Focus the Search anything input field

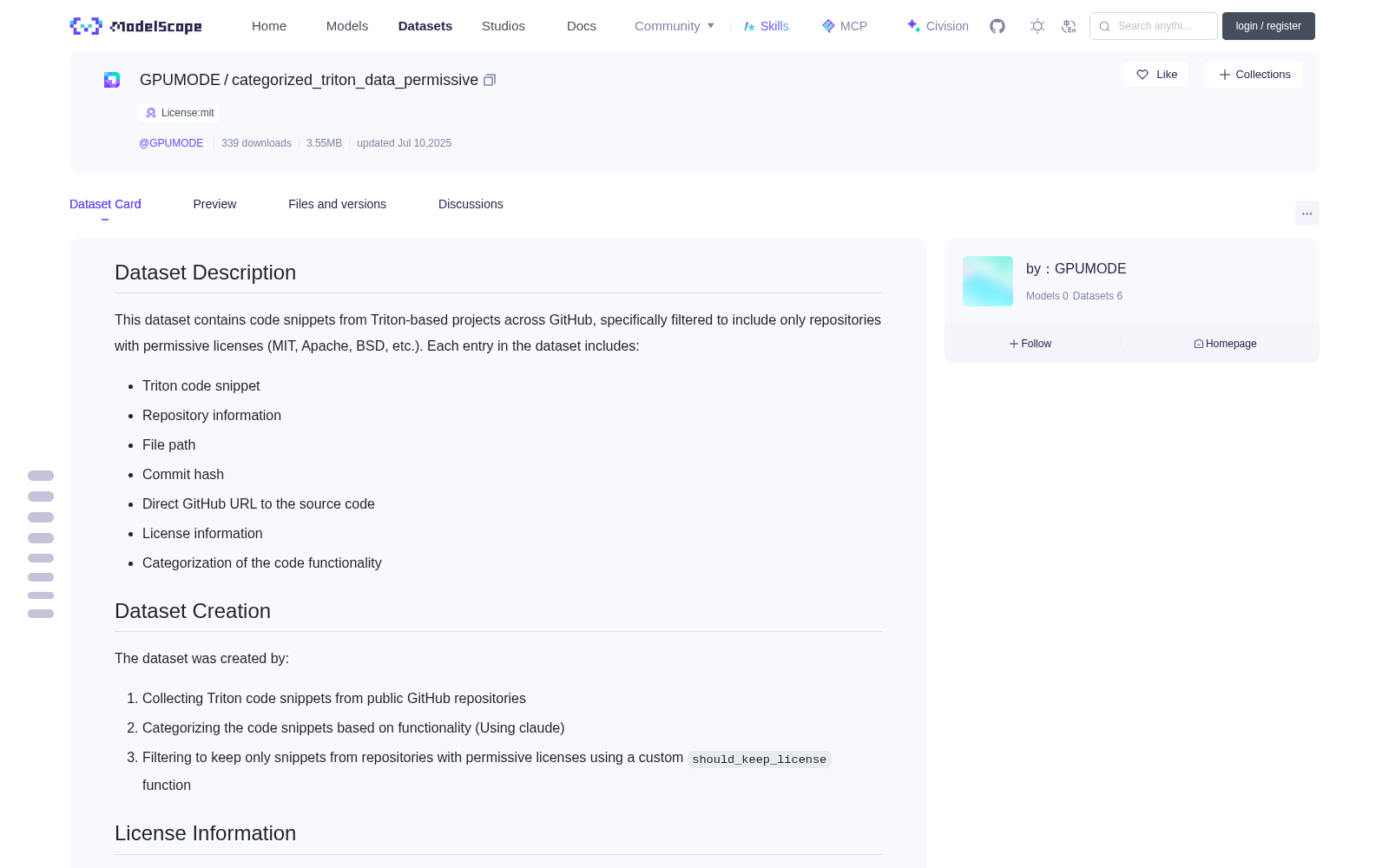tap(1154, 26)
